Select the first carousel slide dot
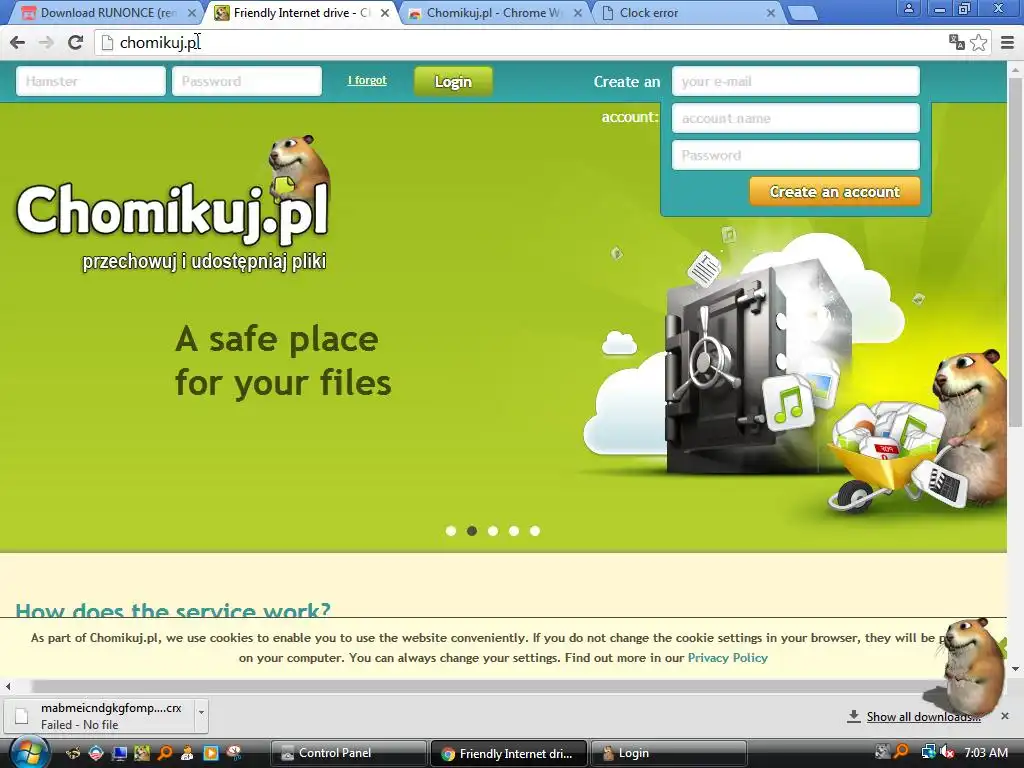Image resolution: width=1024 pixels, height=768 pixels. point(451,531)
